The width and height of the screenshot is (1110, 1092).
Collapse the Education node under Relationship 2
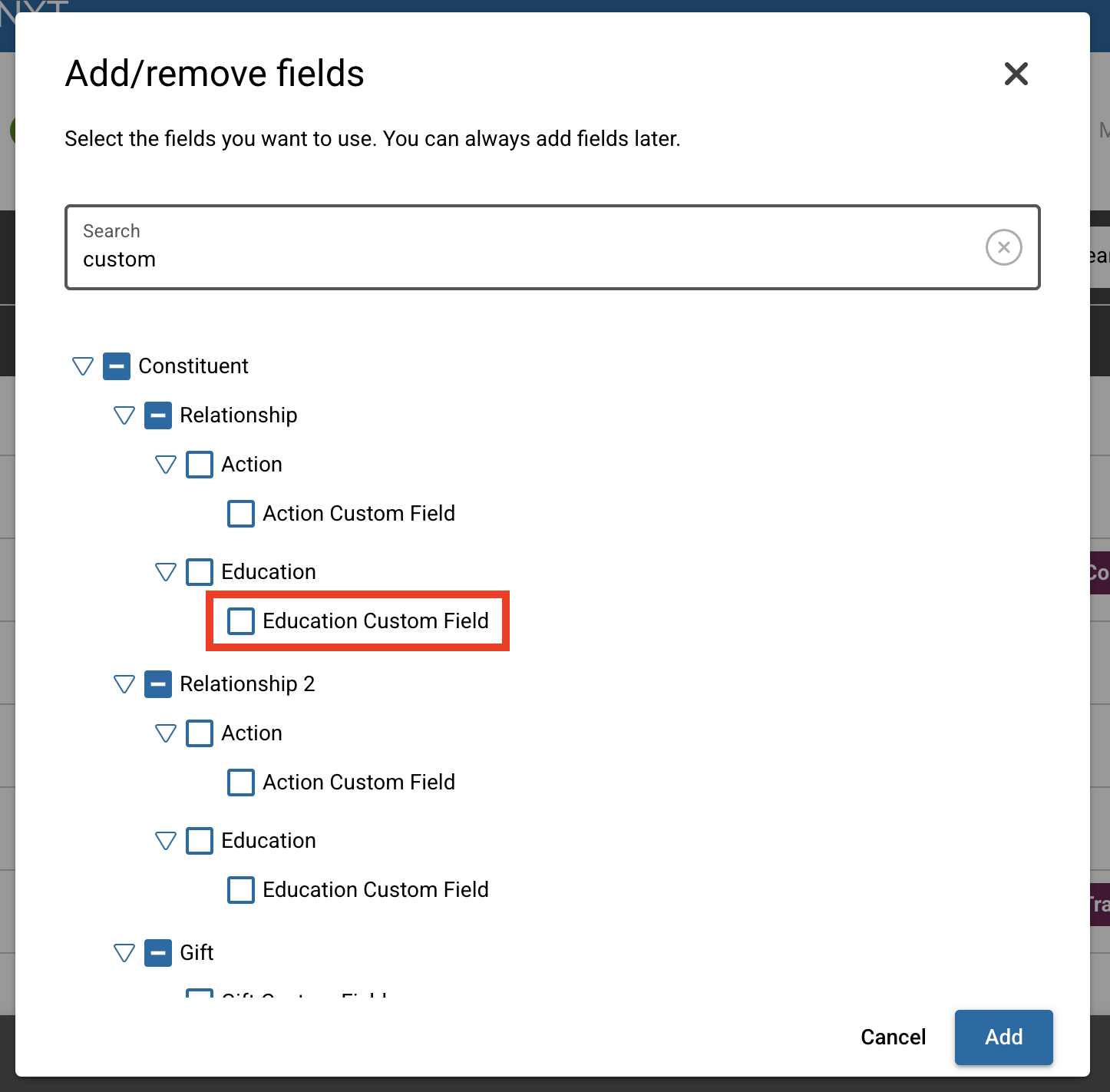point(166,841)
